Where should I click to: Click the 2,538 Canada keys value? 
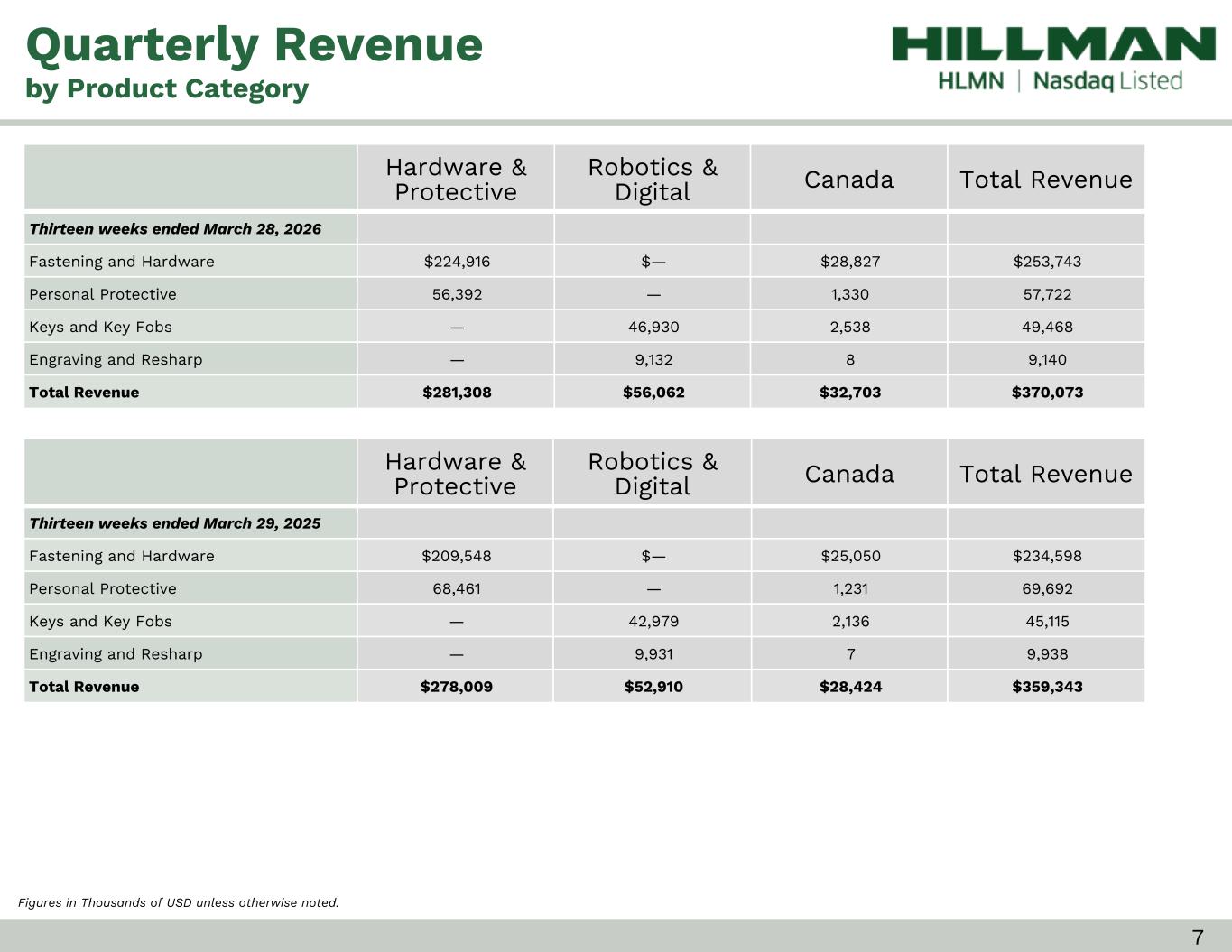(x=850, y=327)
